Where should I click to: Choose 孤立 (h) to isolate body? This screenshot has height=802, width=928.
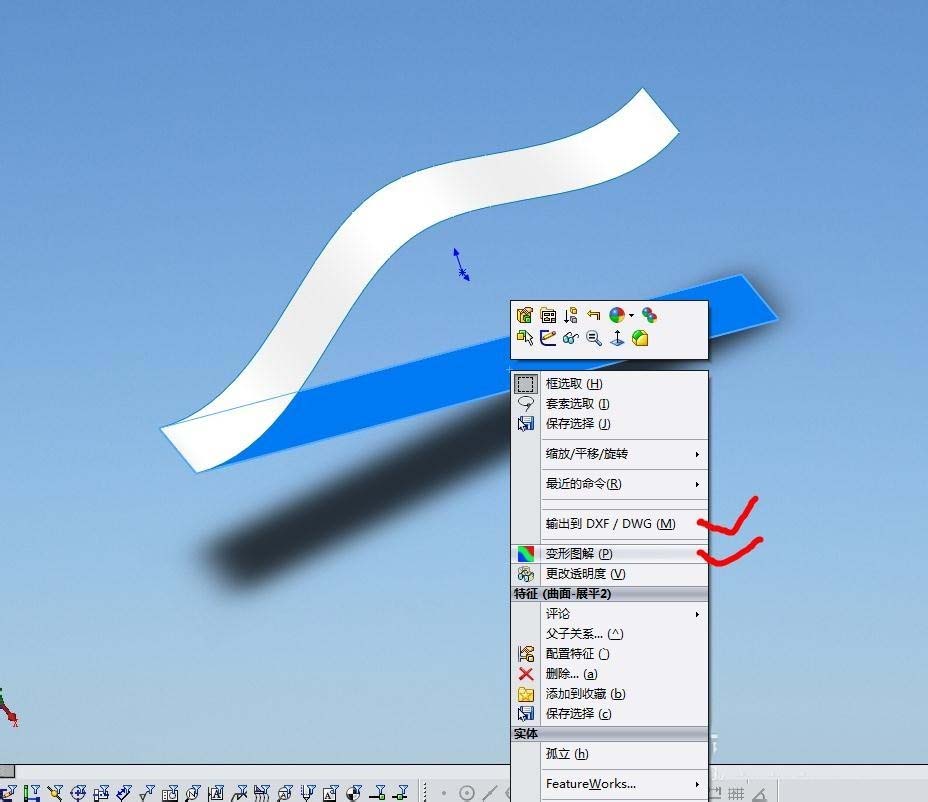[610, 753]
